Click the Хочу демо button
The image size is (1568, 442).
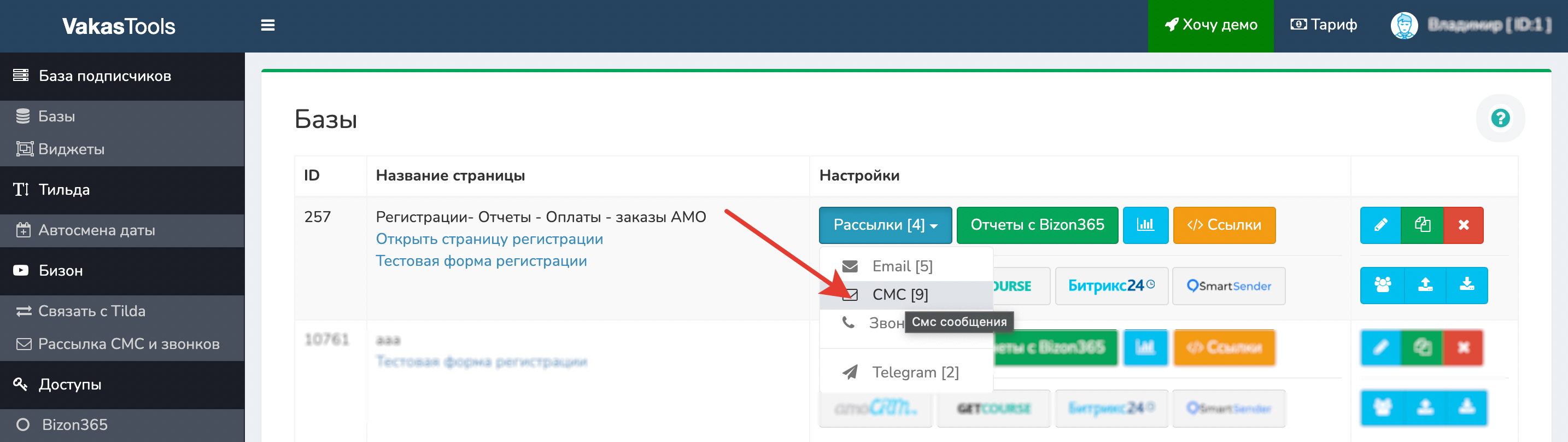1210,26
